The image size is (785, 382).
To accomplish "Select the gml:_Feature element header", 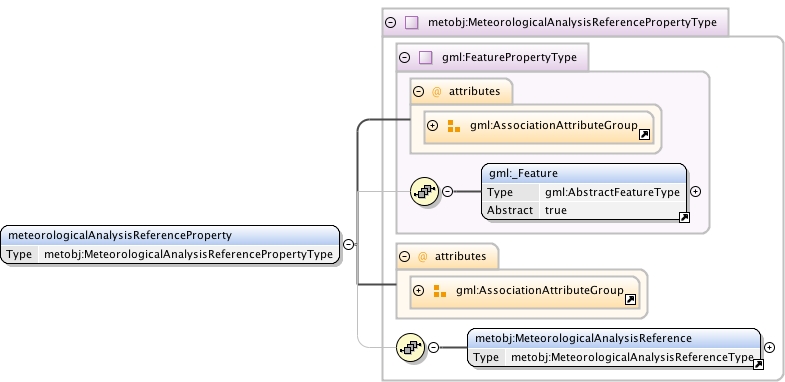I will [584, 173].
